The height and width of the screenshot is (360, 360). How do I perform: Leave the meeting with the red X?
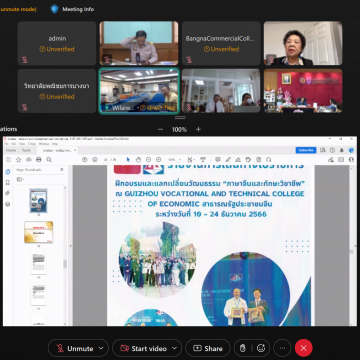[303, 348]
